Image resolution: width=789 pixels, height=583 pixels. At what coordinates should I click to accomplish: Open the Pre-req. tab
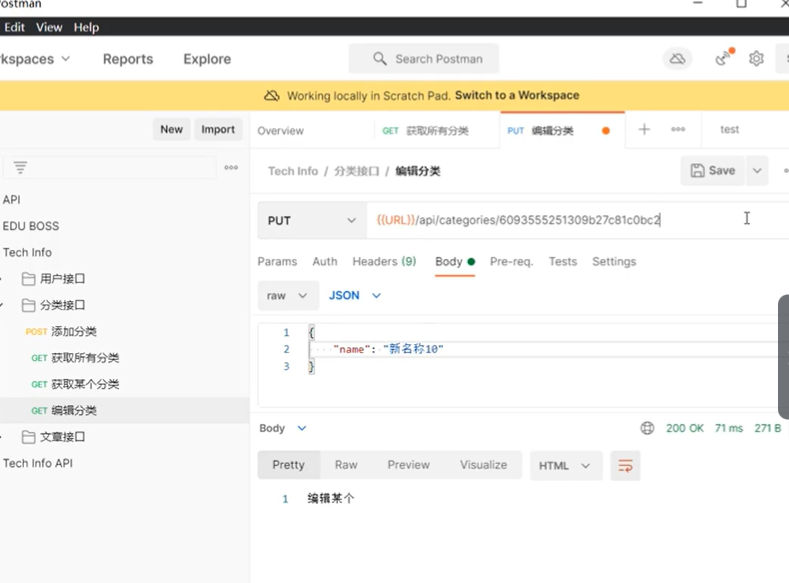click(x=511, y=262)
